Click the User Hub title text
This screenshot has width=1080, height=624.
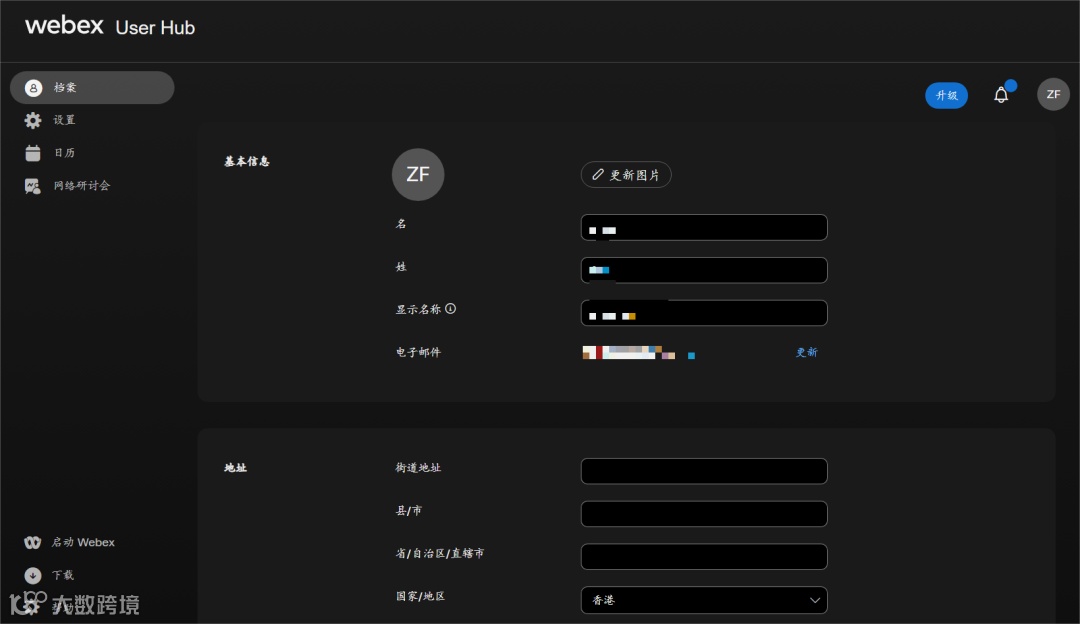tap(155, 28)
